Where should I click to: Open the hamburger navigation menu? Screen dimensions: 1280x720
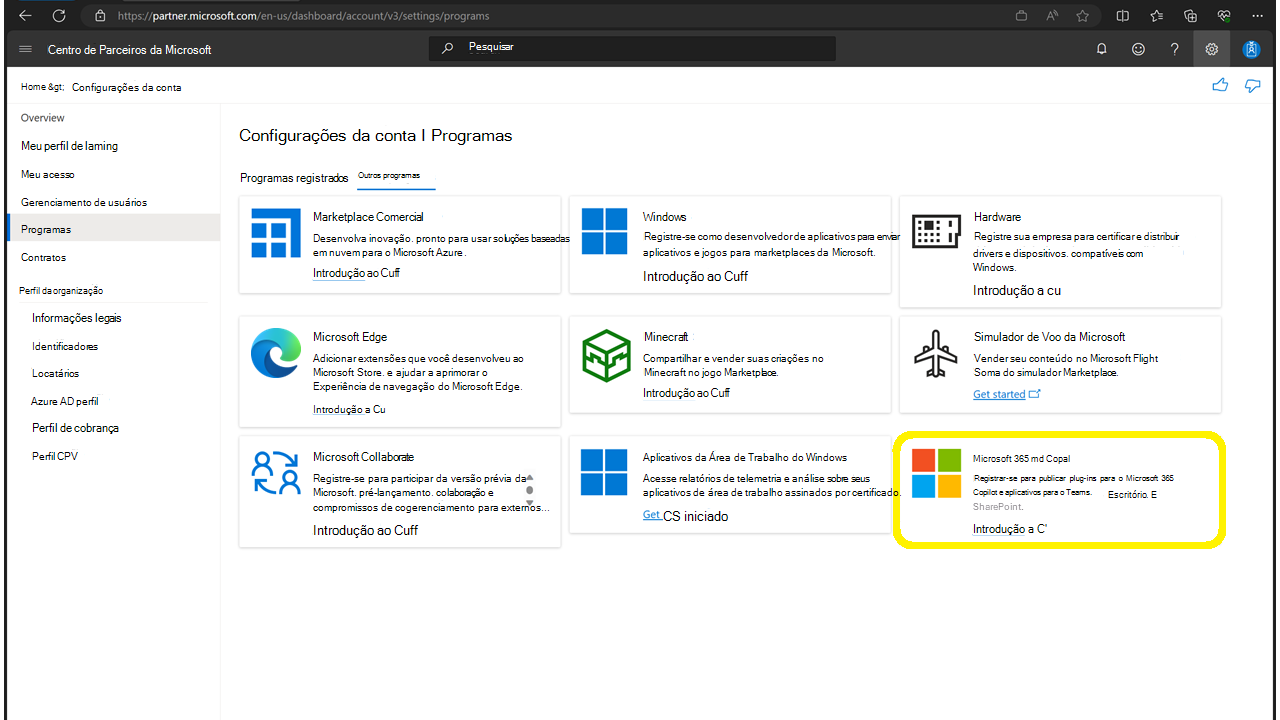point(25,49)
